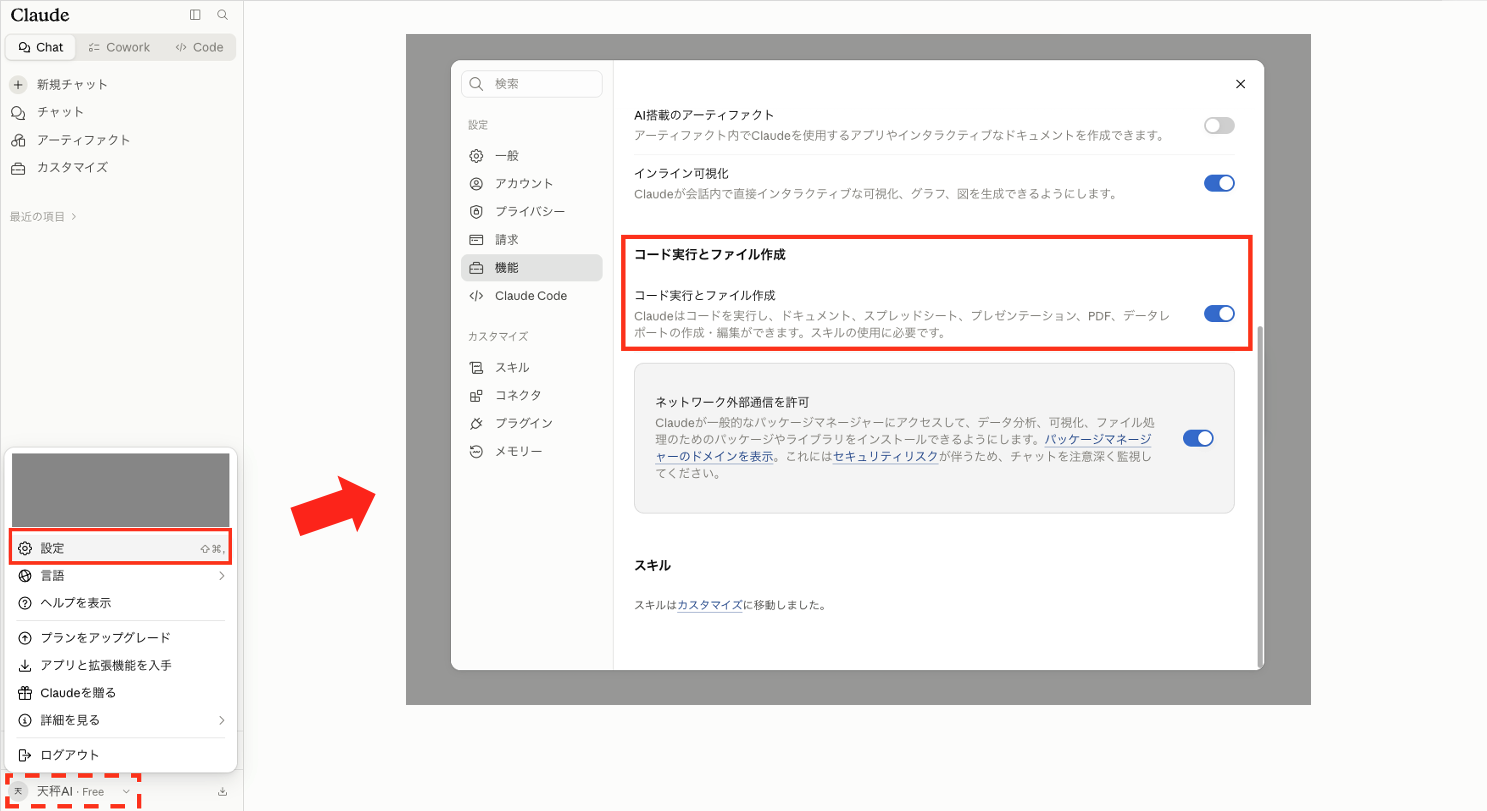Viewport: 1487px width, 811px height.
Task: Click the plug icon beside プラグイン
Action: pos(476,424)
